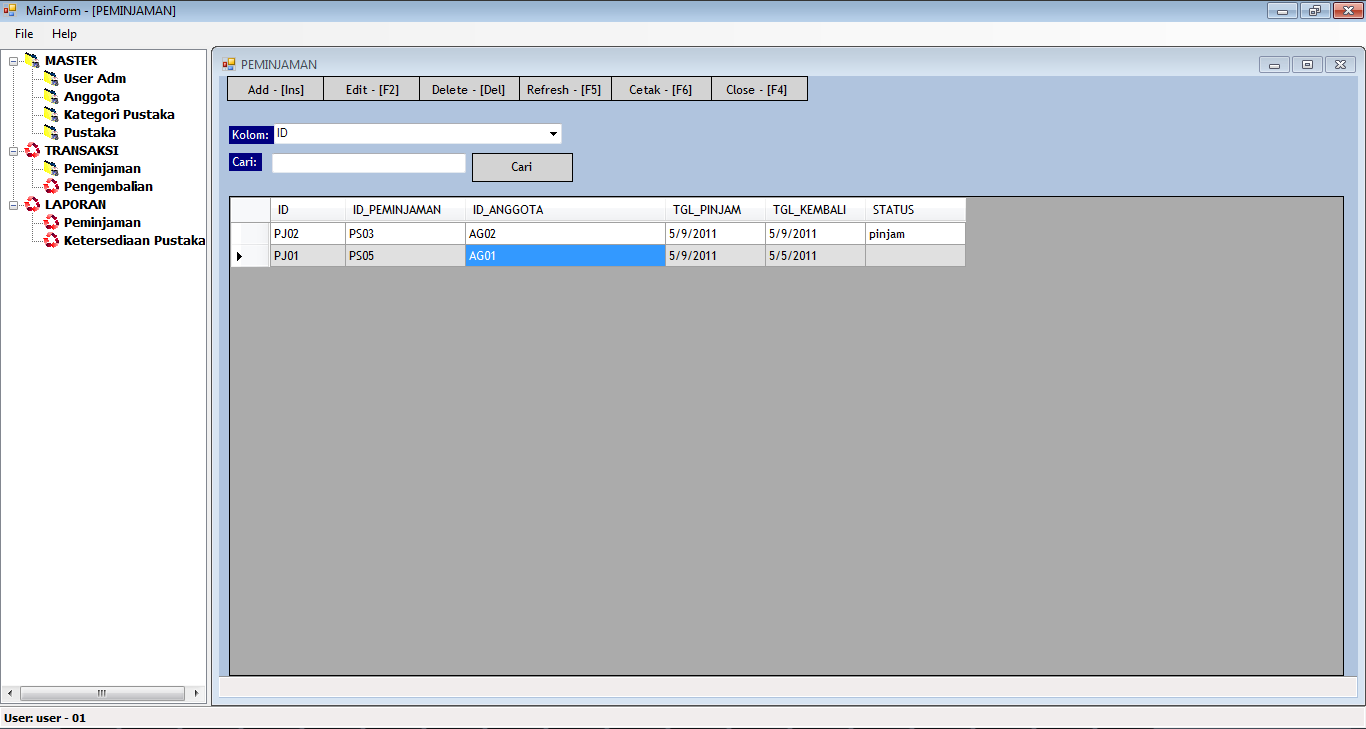Select the PJ02 cell
Viewport: 1366px width, 729px height.
click(x=308, y=234)
